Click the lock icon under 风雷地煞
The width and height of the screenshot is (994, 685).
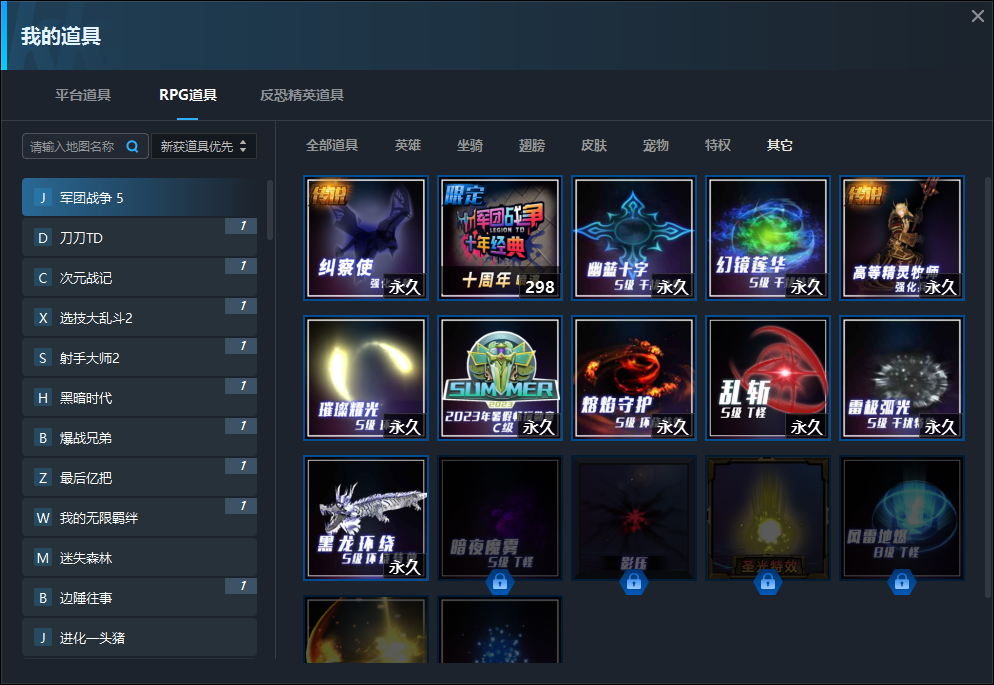pos(901,581)
